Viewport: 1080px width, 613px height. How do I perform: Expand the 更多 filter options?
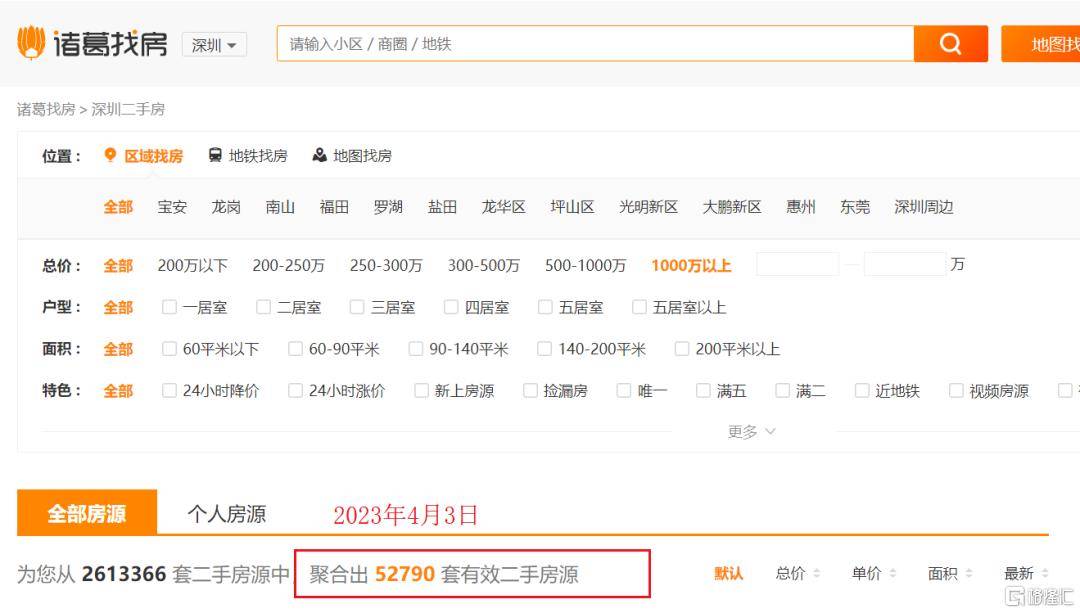click(751, 432)
